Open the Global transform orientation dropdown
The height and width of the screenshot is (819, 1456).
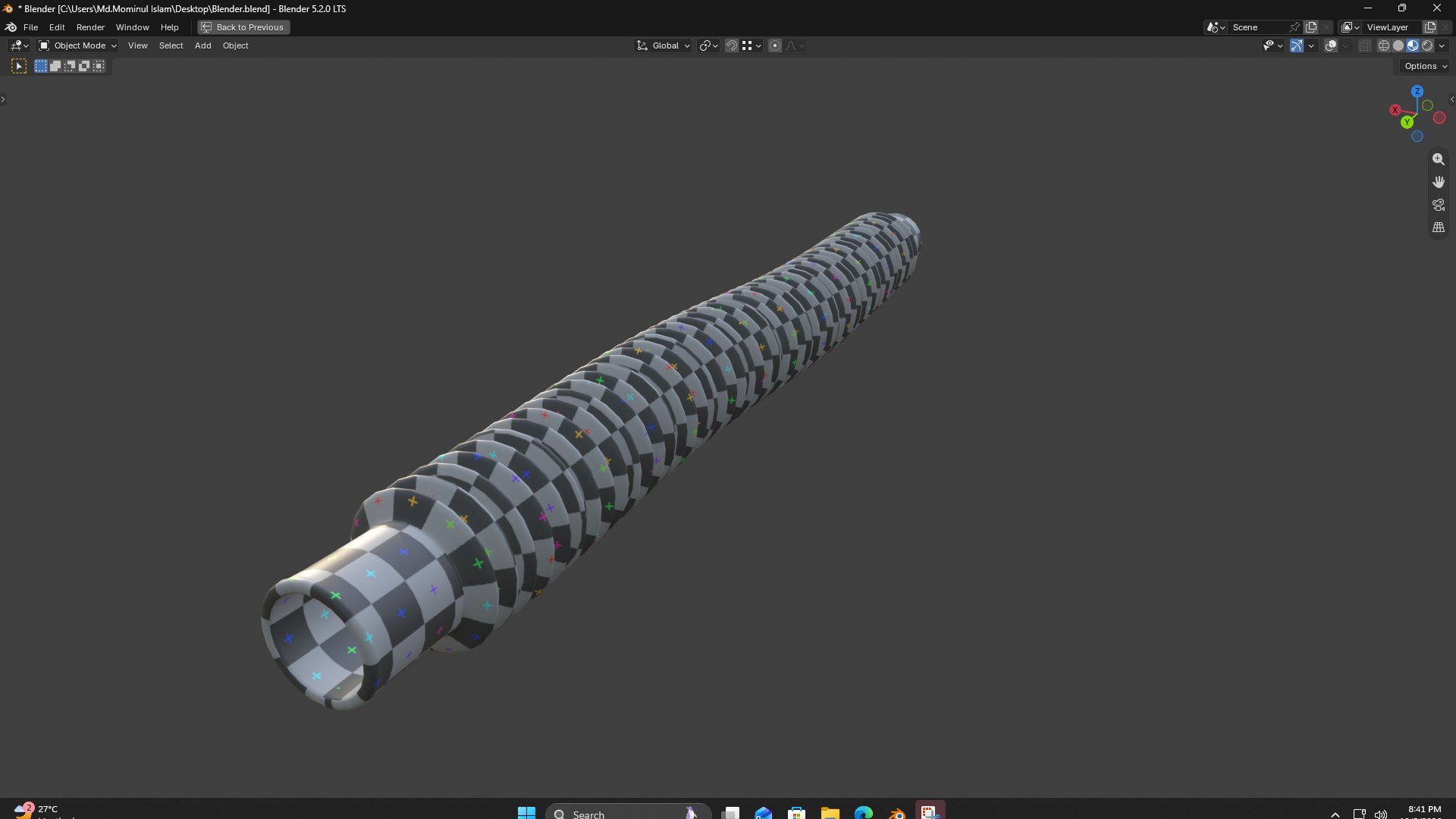663,45
